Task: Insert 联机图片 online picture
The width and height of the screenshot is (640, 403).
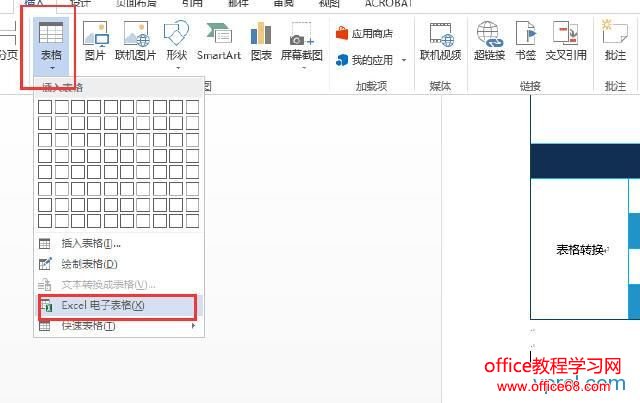Action: pyautogui.click(x=136, y=41)
